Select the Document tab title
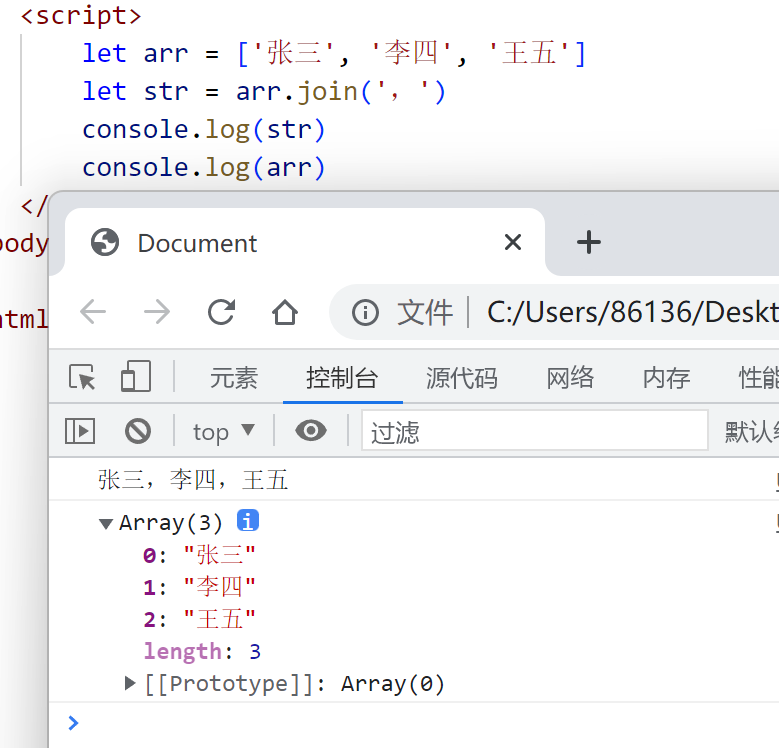The image size is (779, 748). (x=197, y=243)
